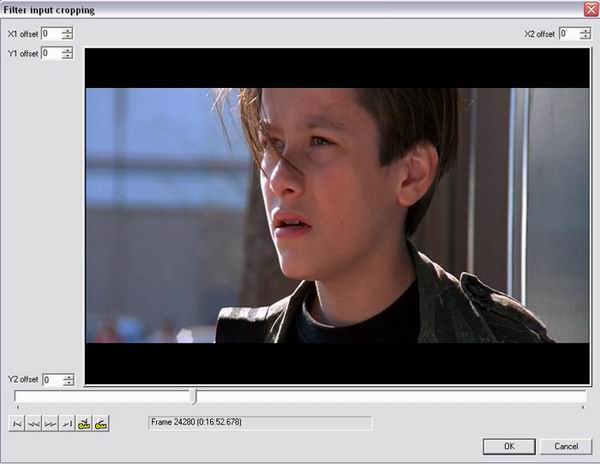The height and width of the screenshot is (464, 600).
Task: Decrease Y2 offset with the down spinner arrow
Action: pos(68,383)
